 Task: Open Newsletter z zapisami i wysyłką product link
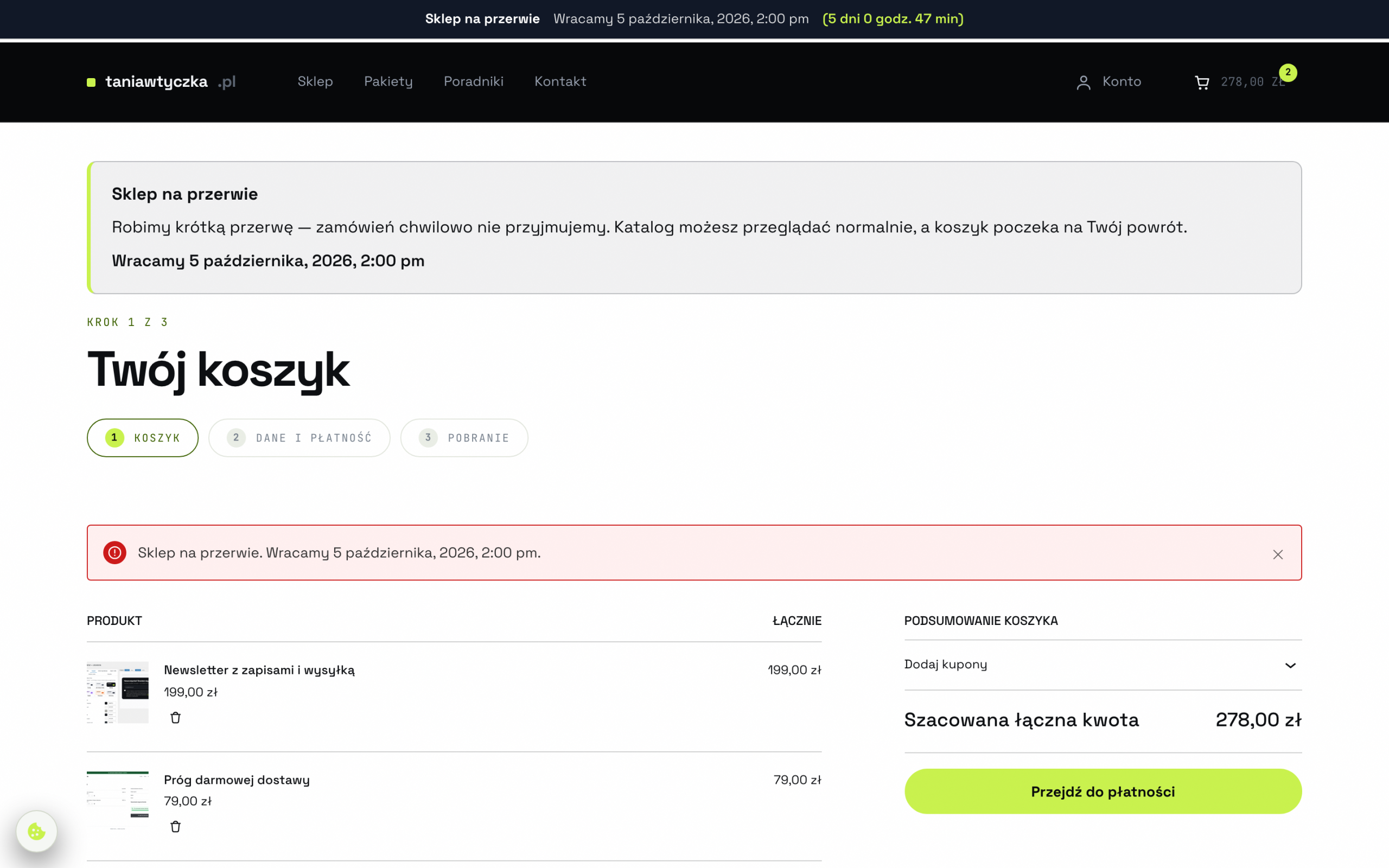[259, 670]
